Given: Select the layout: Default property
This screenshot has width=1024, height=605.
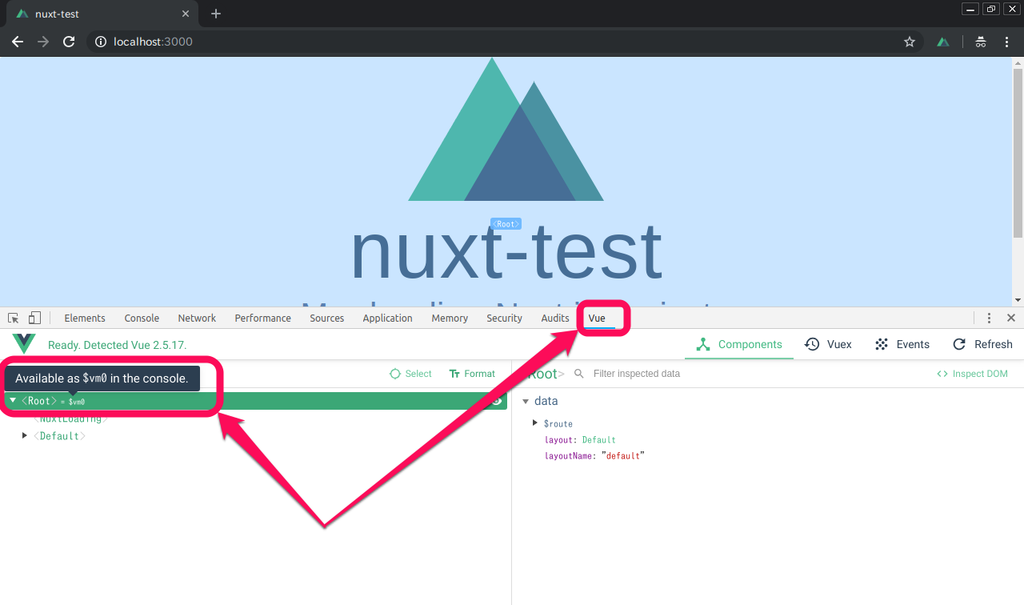Looking at the screenshot, I should click(580, 440).
